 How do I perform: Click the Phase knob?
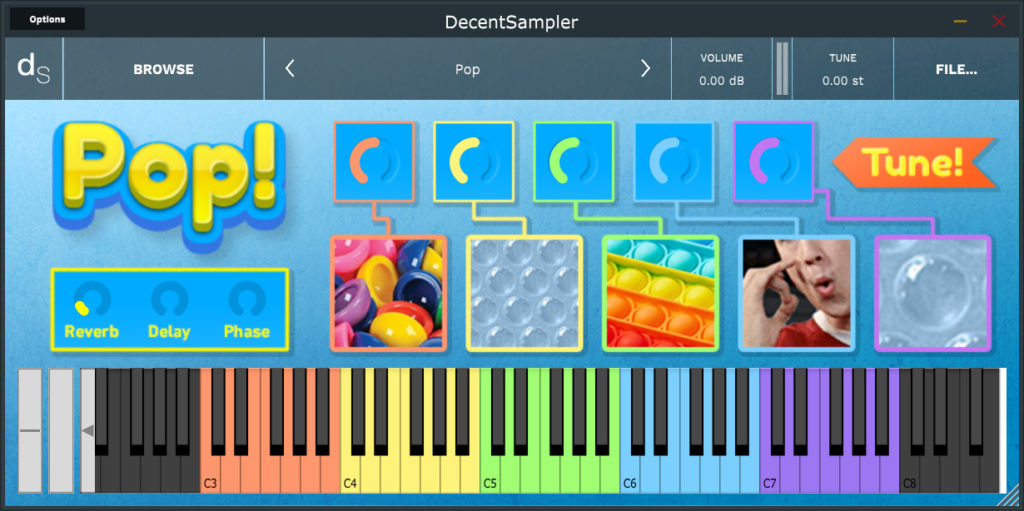247,299
